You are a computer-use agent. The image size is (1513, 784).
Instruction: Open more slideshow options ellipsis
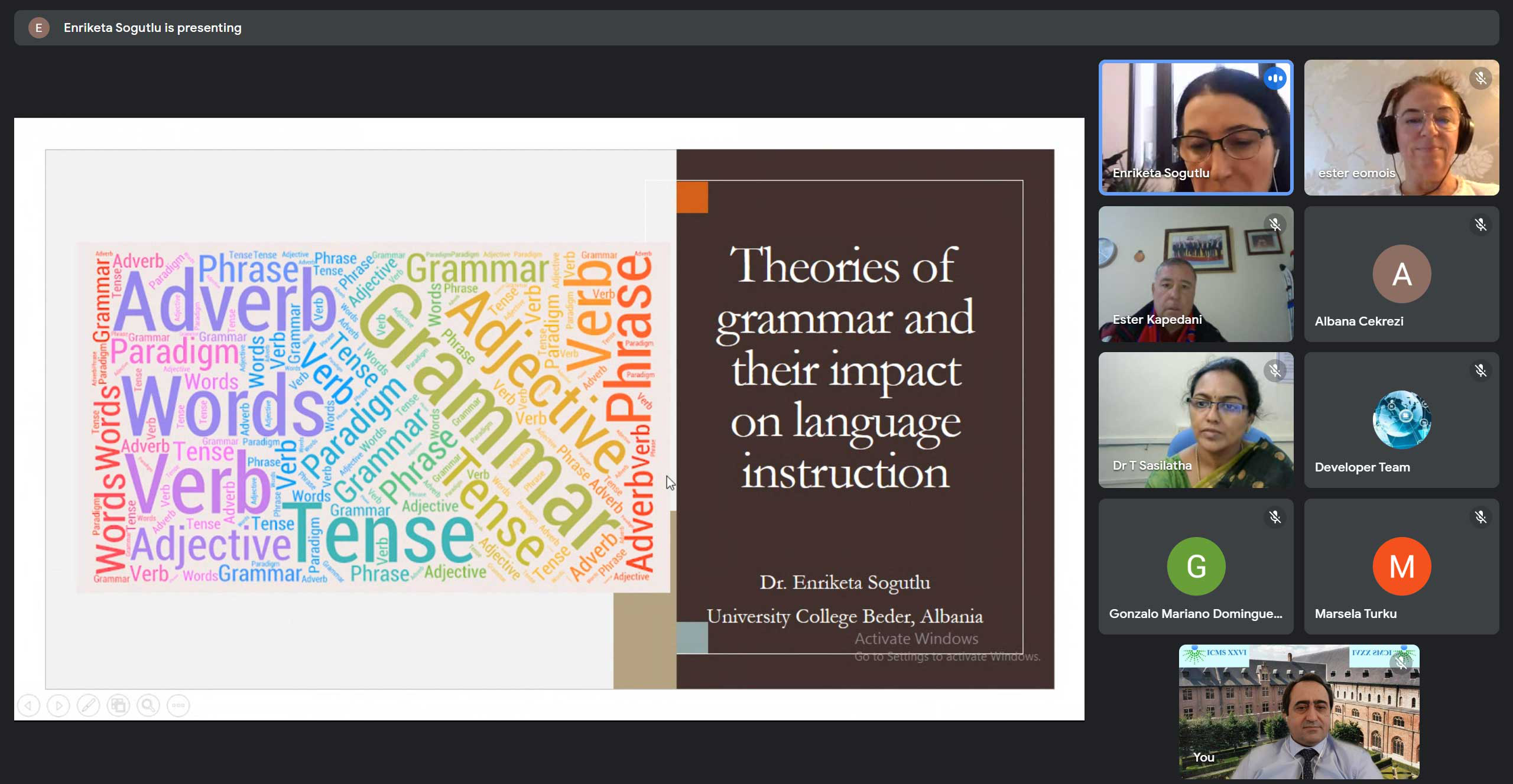[x=178, y=705]
